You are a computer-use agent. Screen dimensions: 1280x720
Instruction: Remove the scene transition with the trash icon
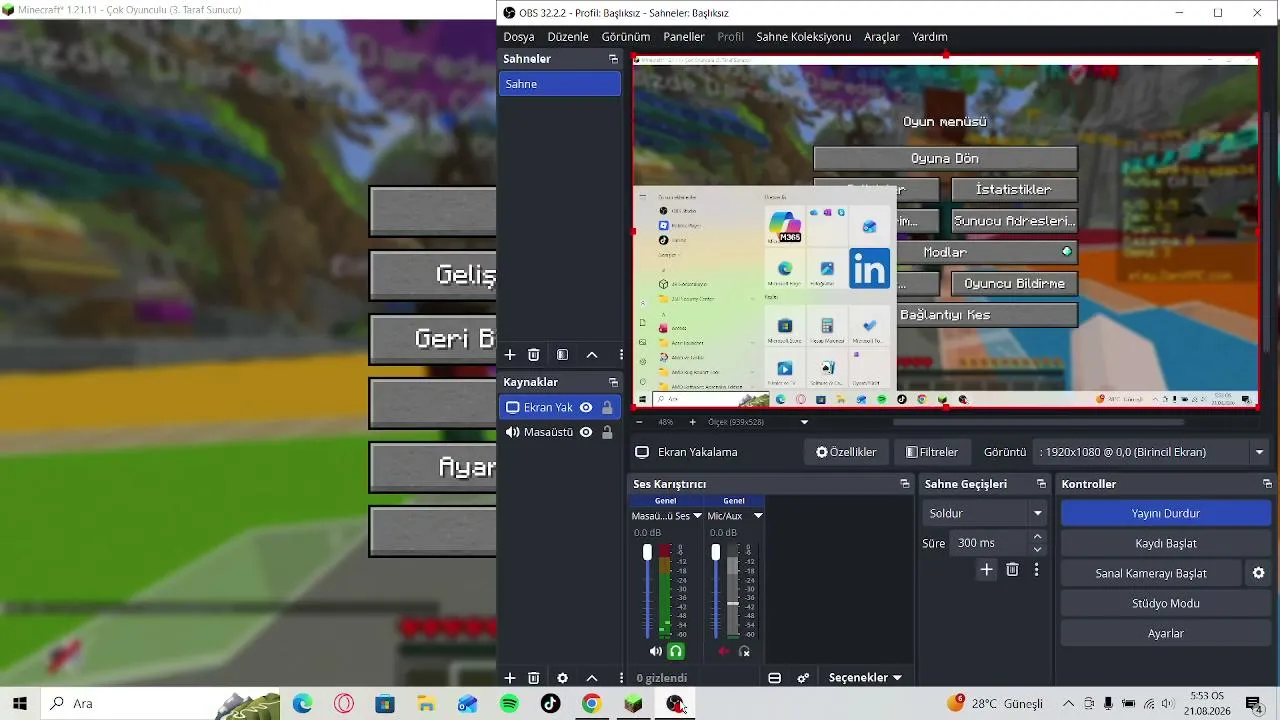[1012, 570]
